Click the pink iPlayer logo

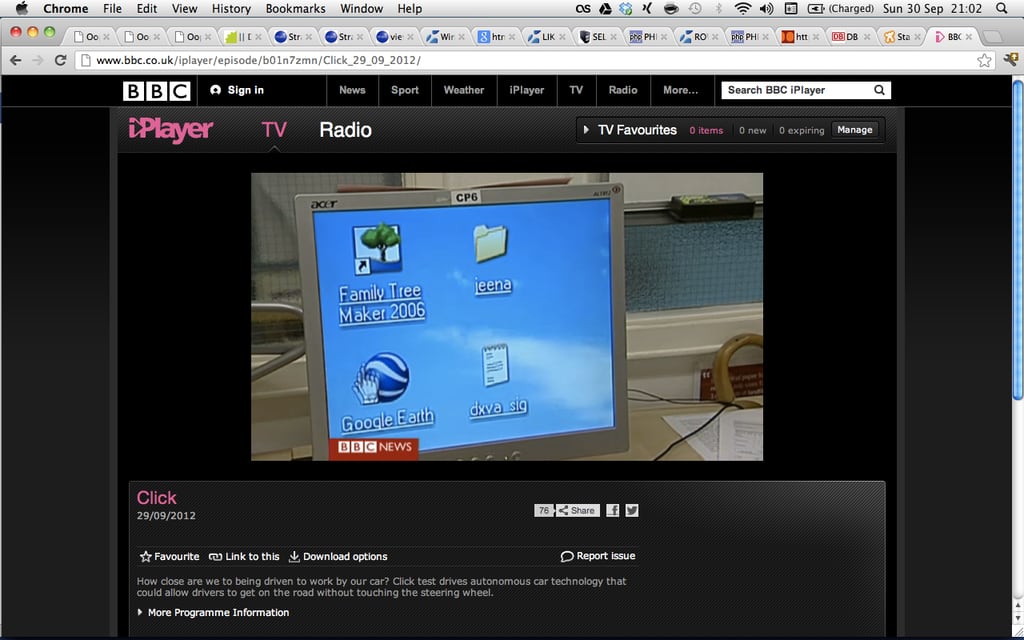(x=170, y=130)
